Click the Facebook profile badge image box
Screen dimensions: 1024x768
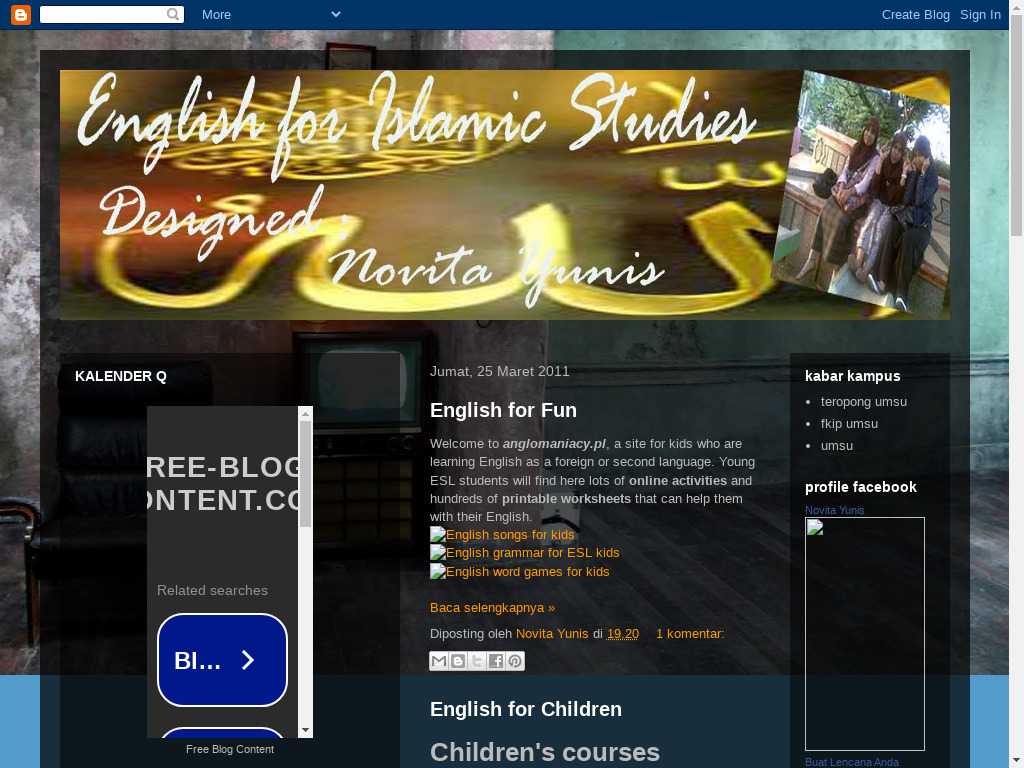[865, 634]
